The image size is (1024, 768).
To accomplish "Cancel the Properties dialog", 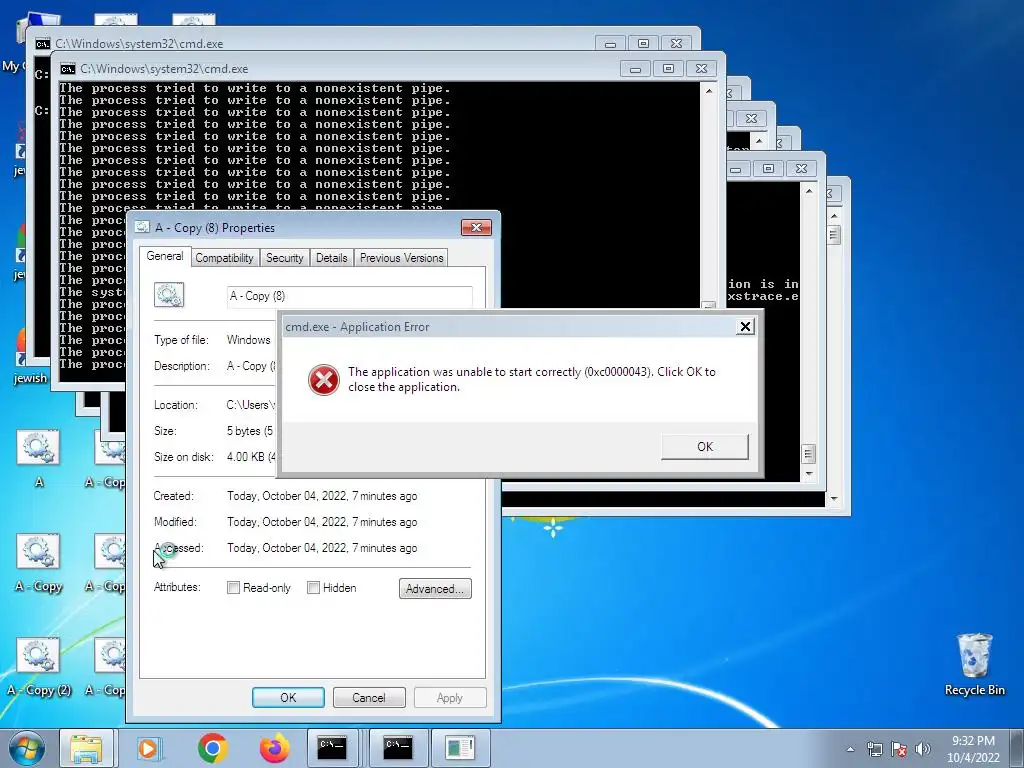I will click(369, 697).
